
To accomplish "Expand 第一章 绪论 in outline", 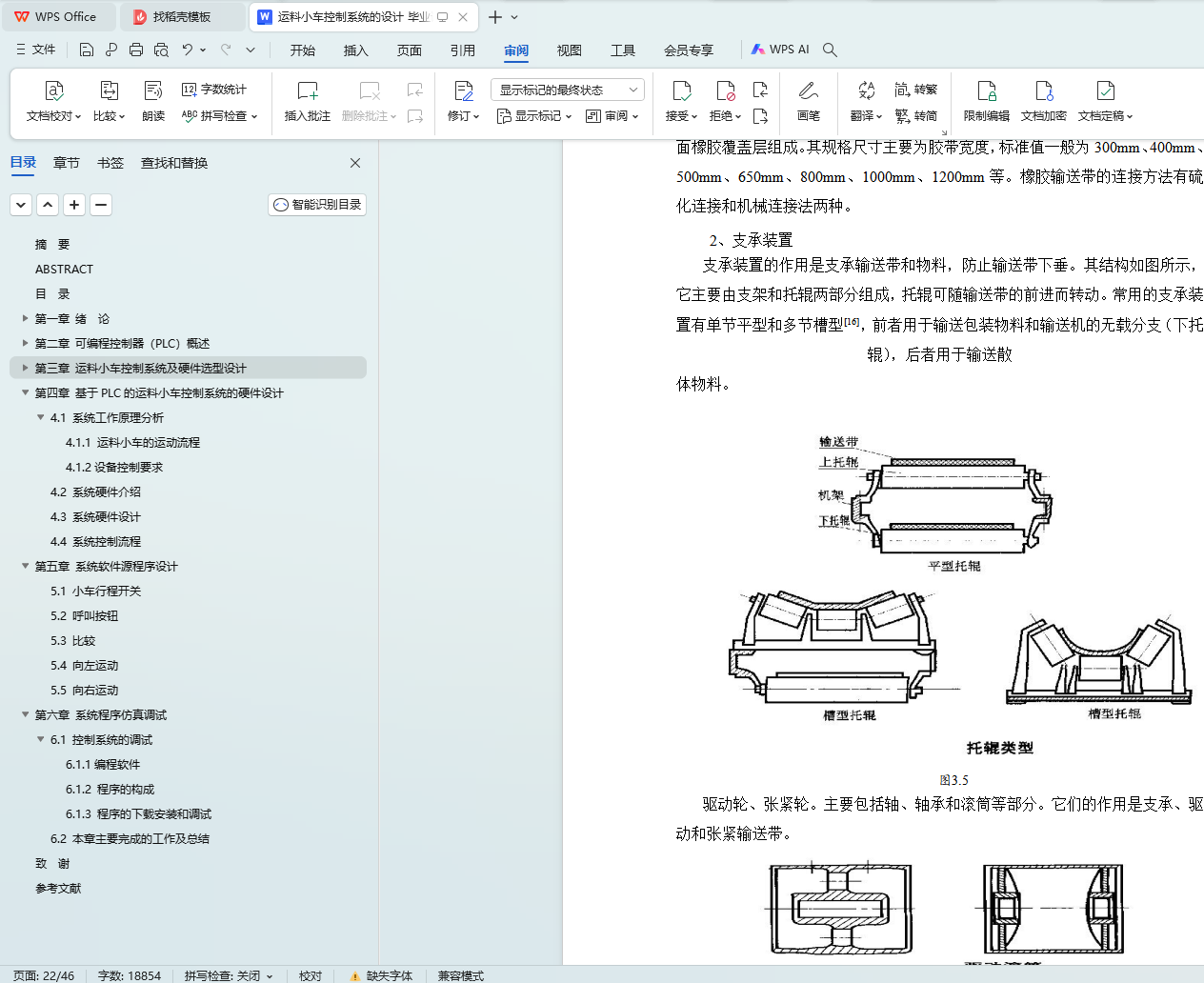I will point(25,318).
